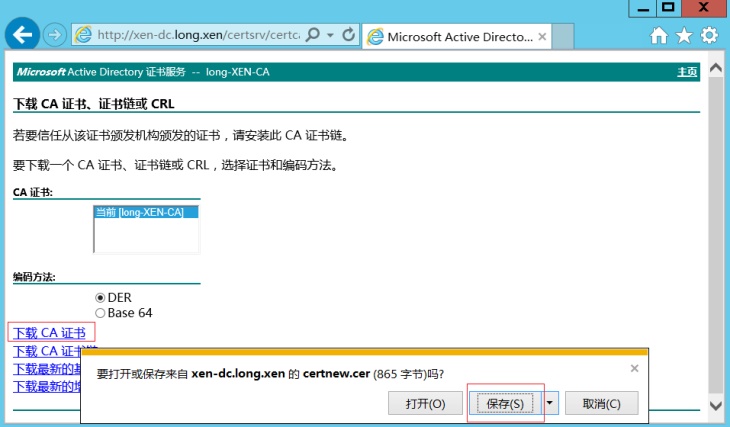Maximize the browser window
The width and height of the screenshot is (730, 427).
click(x=669, y=8)
